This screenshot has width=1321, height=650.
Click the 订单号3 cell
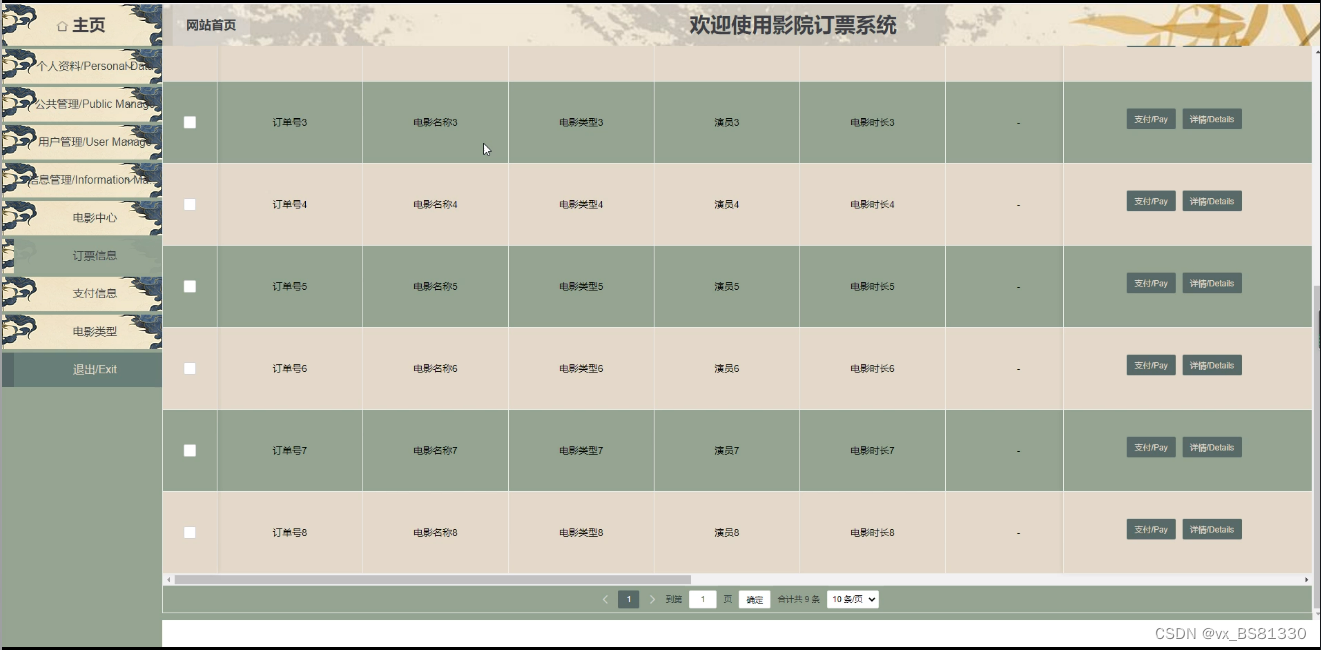coord(290,122)
